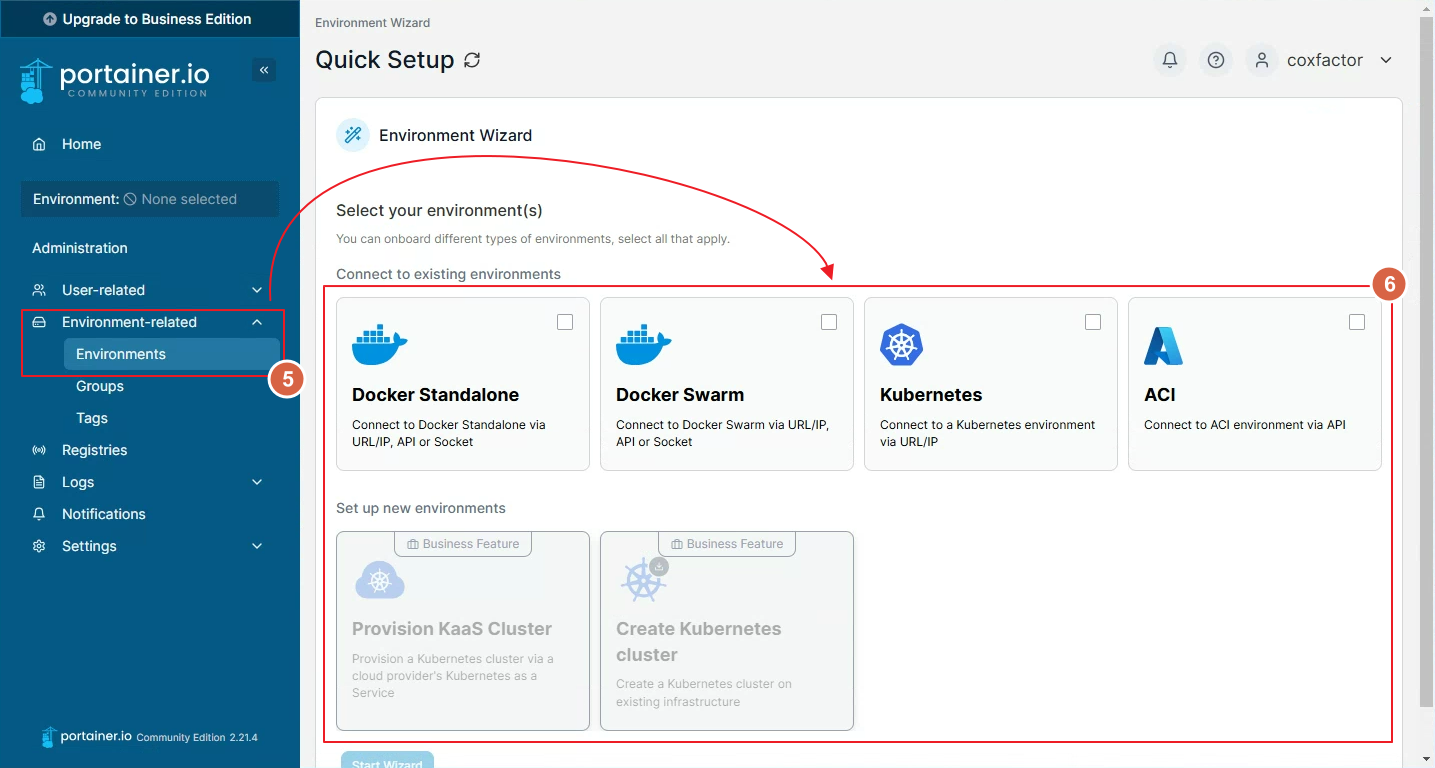1435x768 pixels.
Task: Select the Docker Standalone card title
Action: point(435,395)
